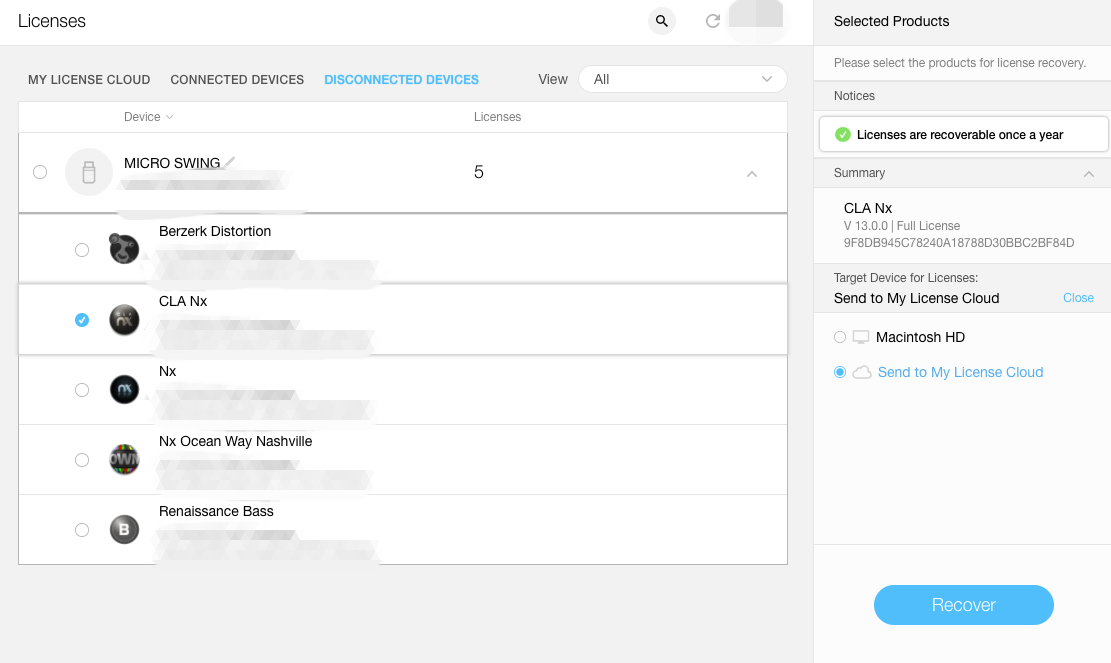This screenshot has height=663, width=1111.
Task: Click the CLA Nx title in Summary
Action: coord(868,208)
